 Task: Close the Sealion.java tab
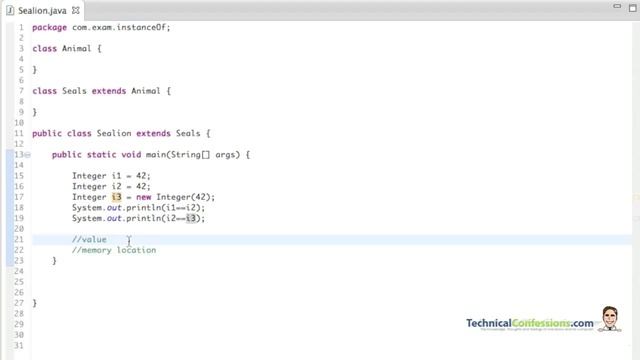pos(76,11)
